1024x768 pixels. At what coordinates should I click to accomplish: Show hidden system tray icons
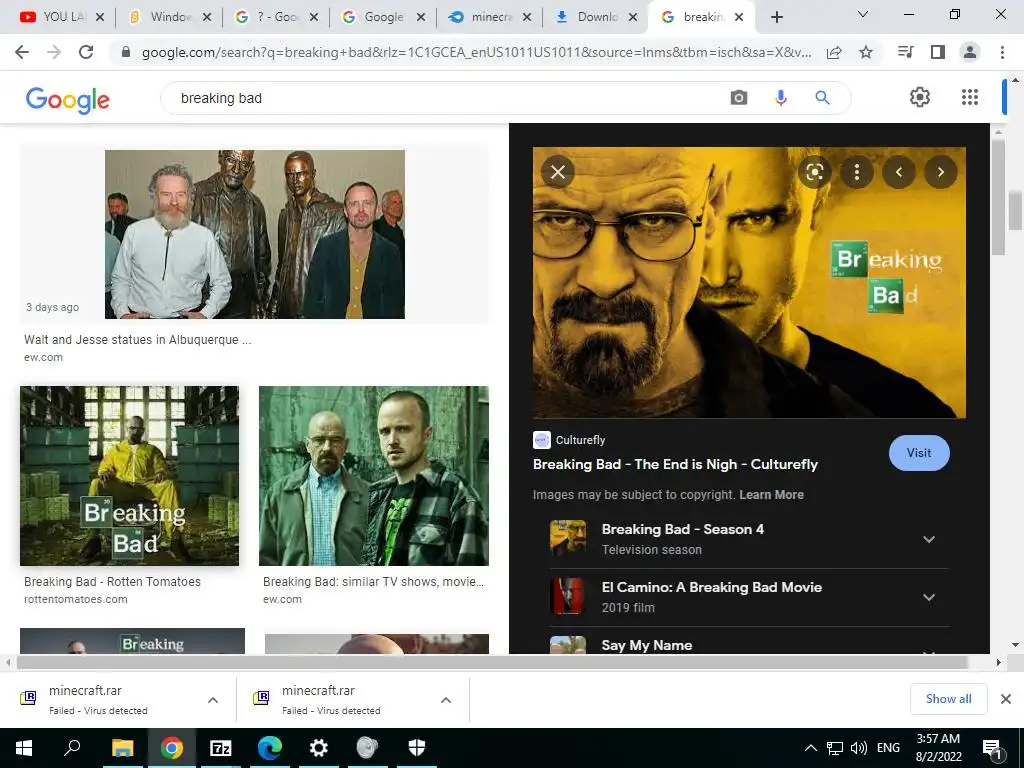[x=810, y=748]
